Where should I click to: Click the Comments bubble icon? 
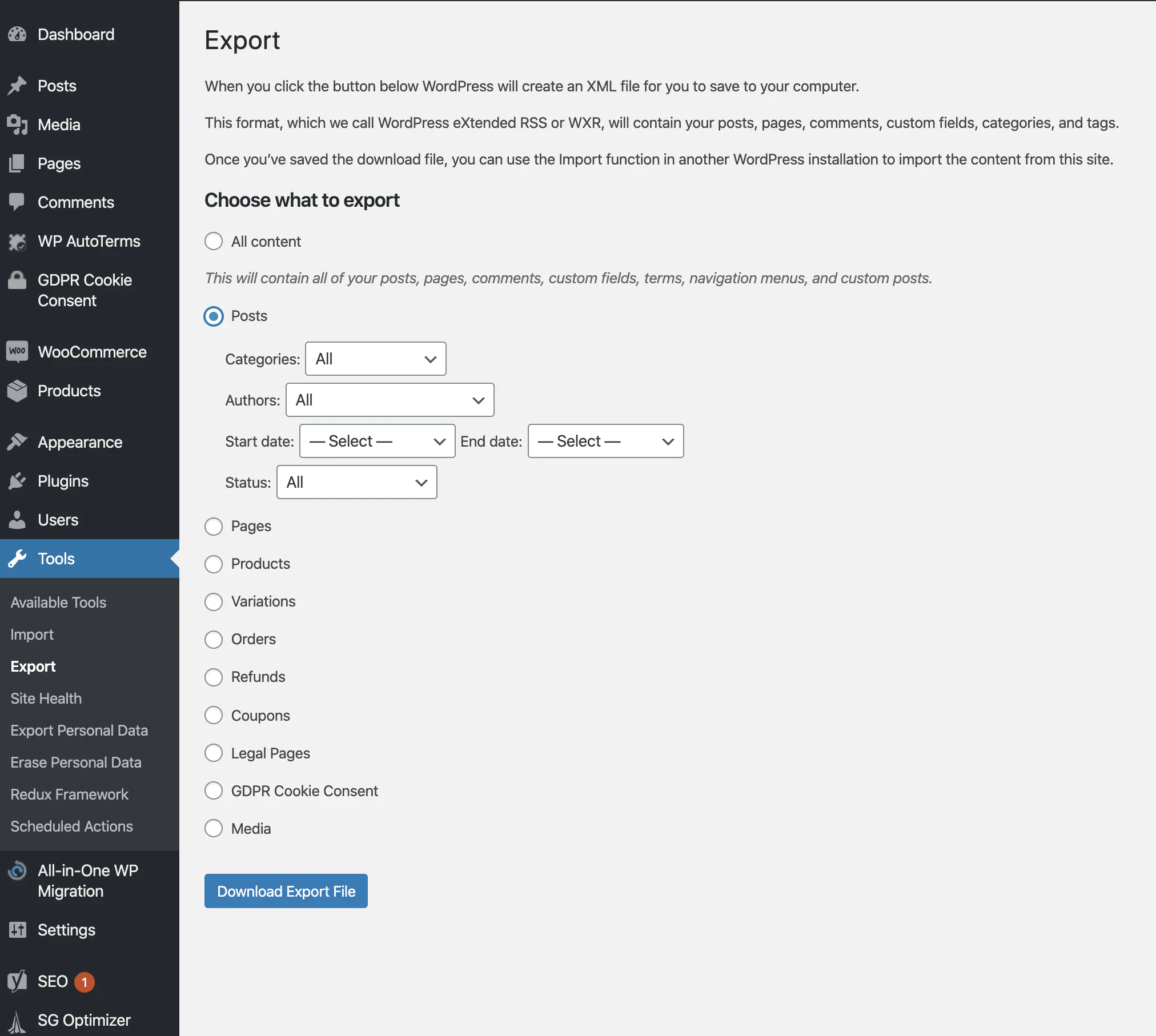click(17, 202)
